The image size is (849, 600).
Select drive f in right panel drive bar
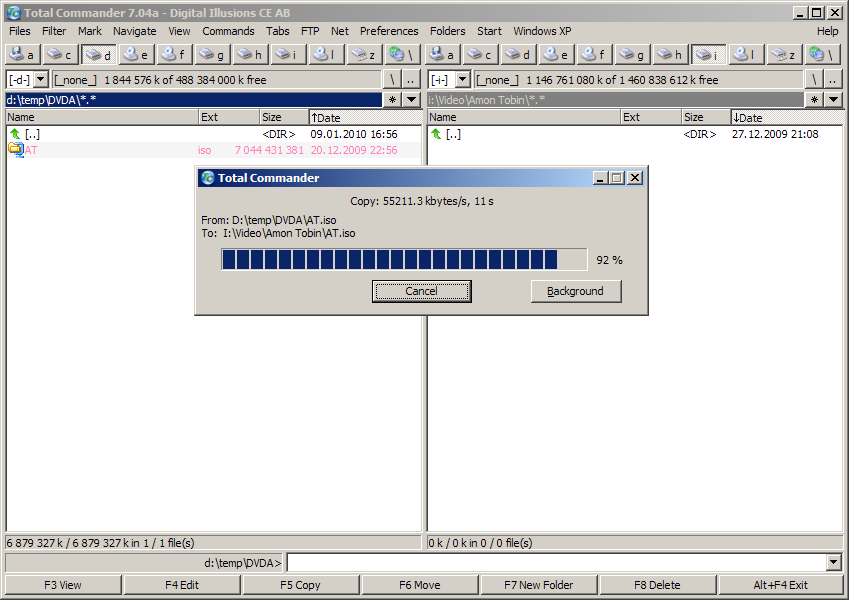pyautogui.click(x=595, y=55)
